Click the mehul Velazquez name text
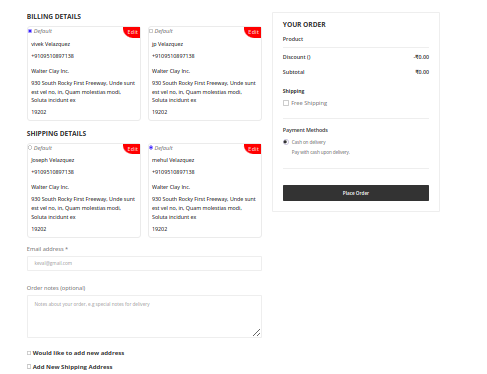Screen dimensions: 487x374 [x=173, y=160]
